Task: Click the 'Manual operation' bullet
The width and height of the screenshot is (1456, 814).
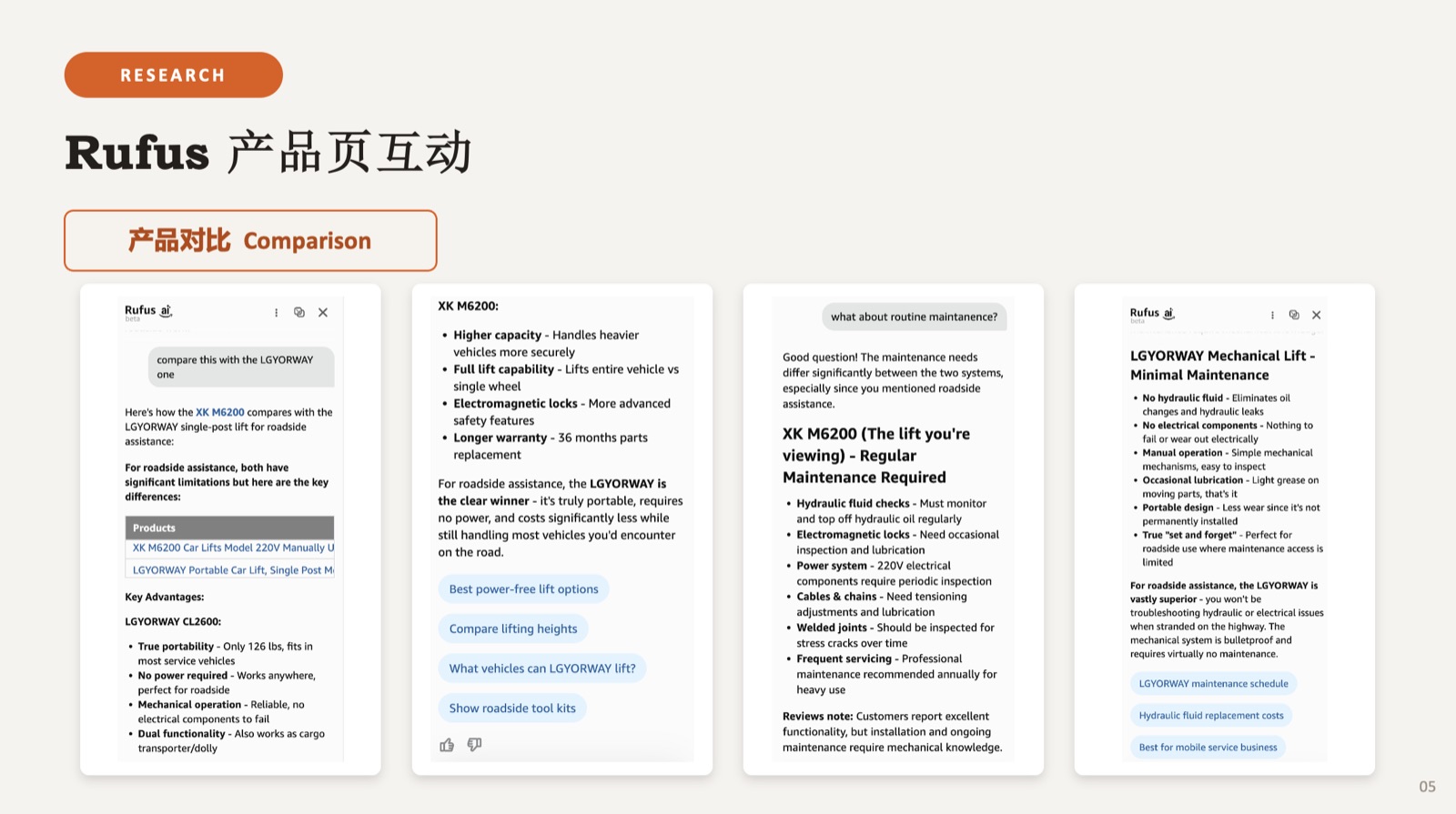Action: coord(1223,459)
